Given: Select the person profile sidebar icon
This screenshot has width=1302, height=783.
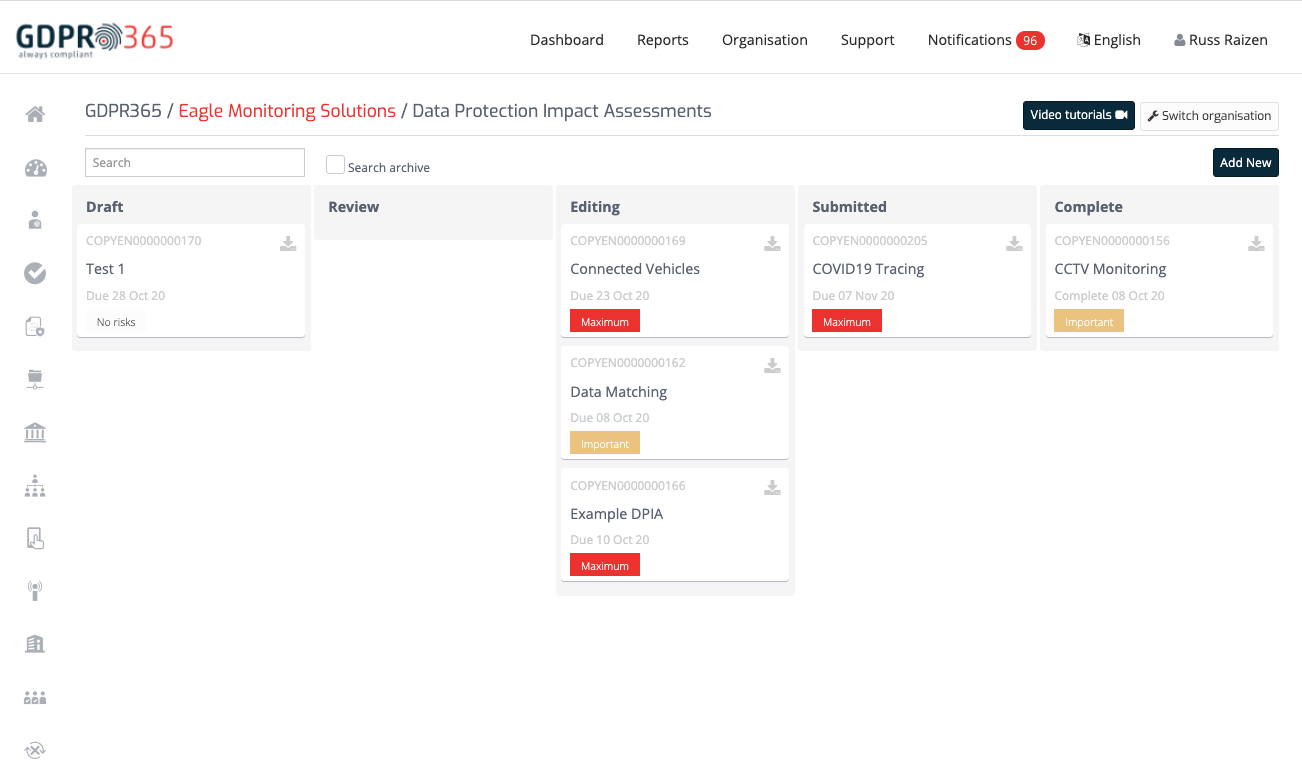Looking at the screenshot, I should pos(35,220).
